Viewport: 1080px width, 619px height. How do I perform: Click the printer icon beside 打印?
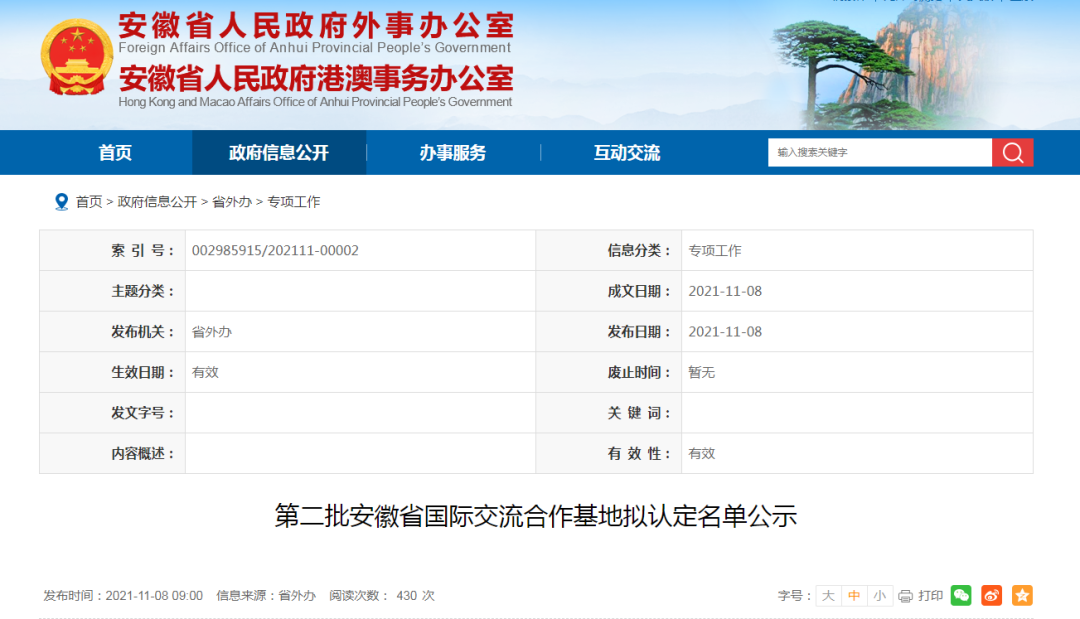[x=905, y=596]
